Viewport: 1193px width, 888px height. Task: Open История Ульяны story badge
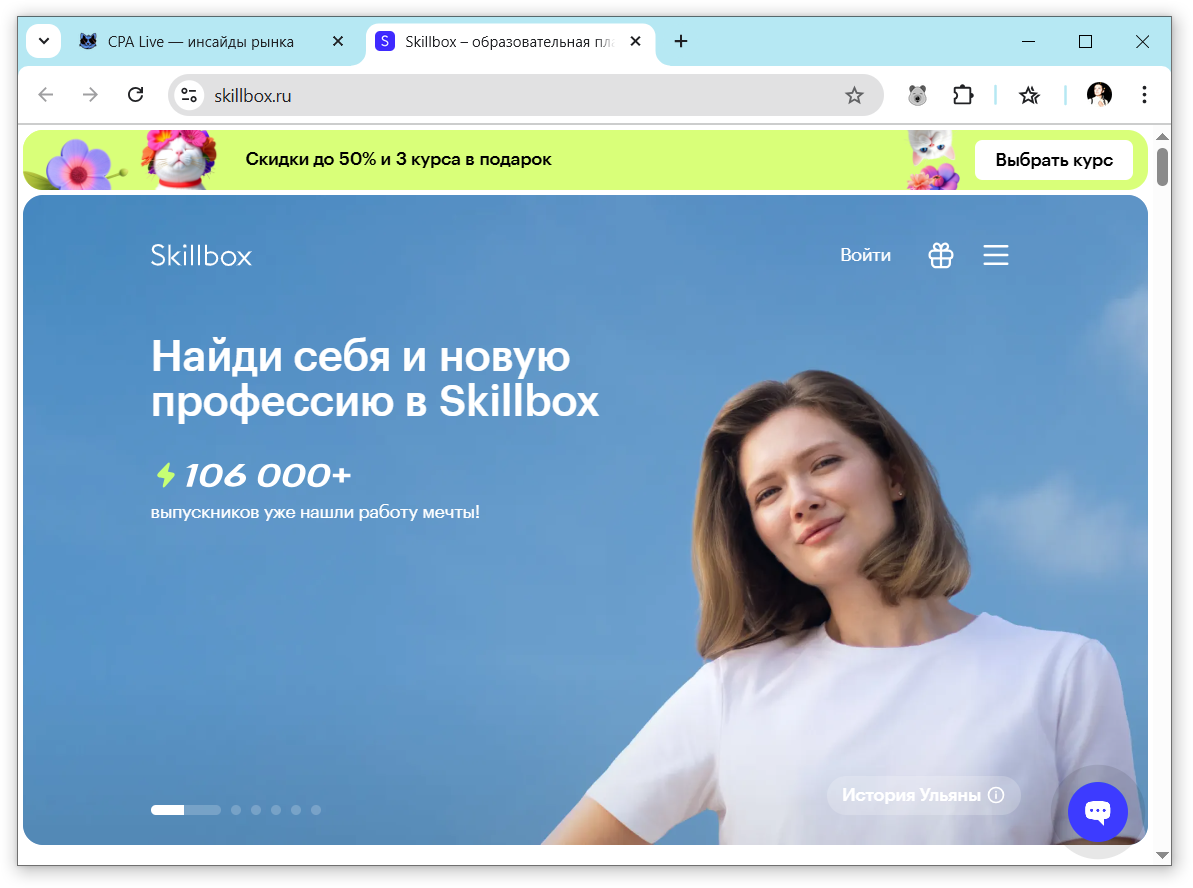tap(923, 795)
